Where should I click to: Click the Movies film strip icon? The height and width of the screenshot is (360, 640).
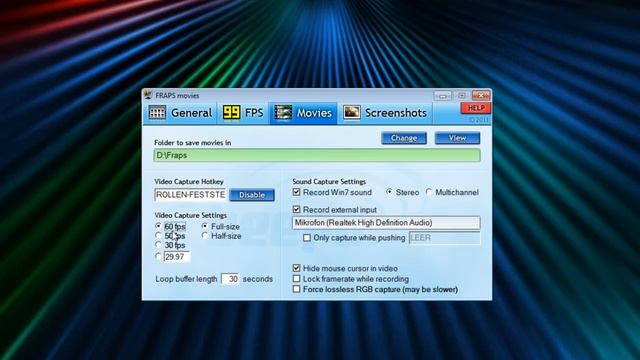[x=283, y=113]
